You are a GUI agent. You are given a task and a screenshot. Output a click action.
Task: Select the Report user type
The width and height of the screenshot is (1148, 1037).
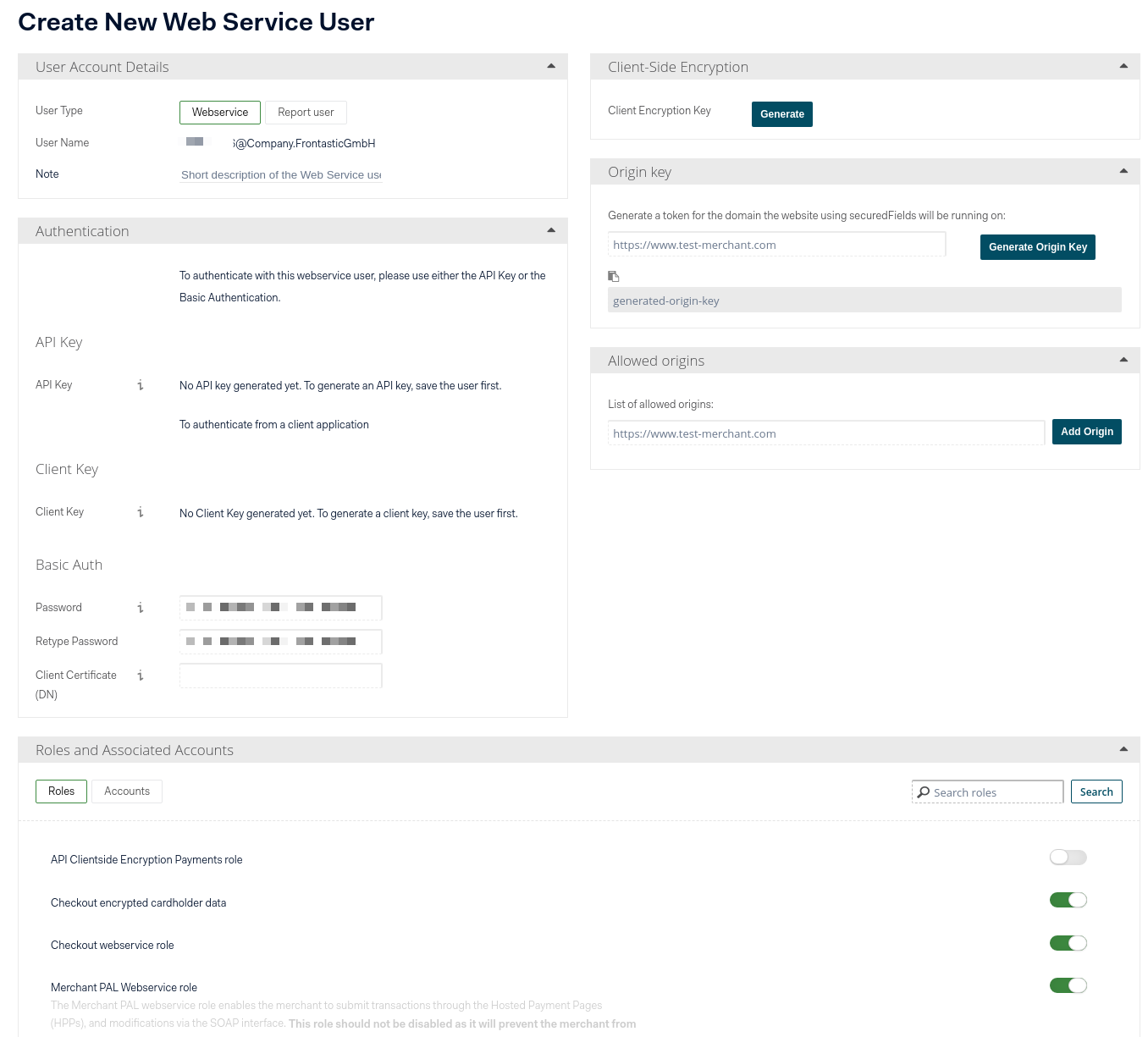(306, 113)
